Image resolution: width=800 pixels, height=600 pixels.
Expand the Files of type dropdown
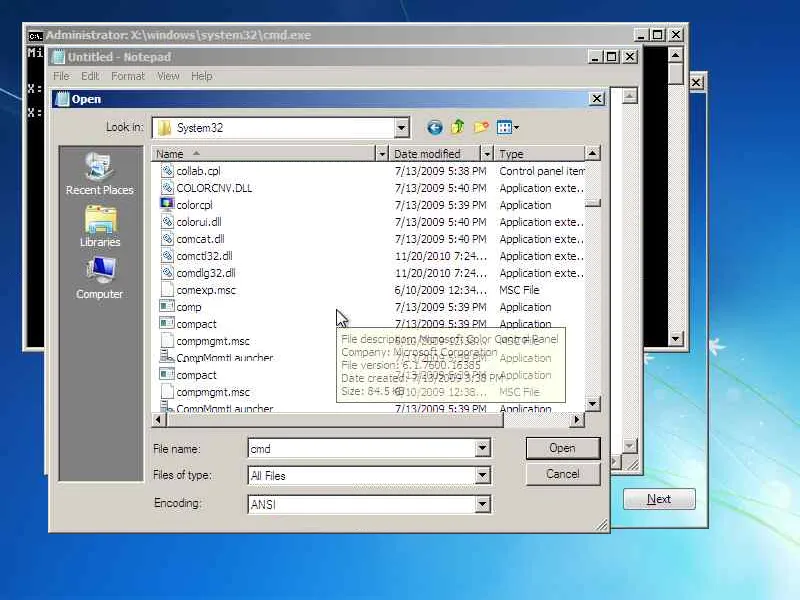[482, 476]
